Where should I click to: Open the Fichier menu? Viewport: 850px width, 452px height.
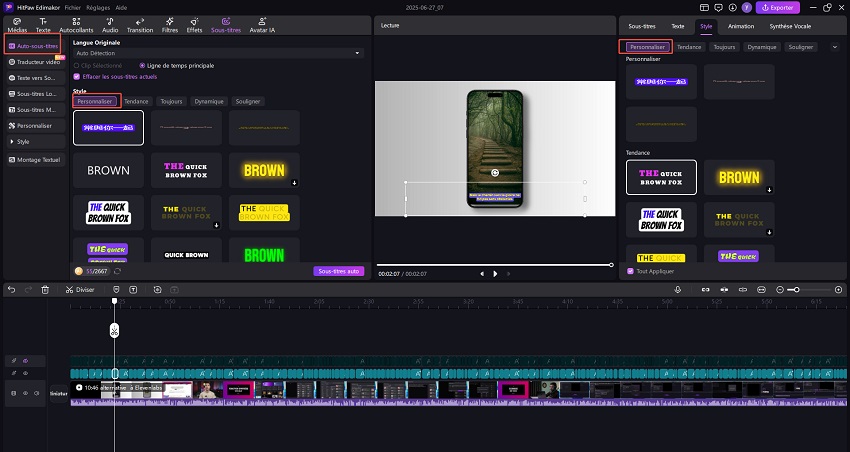pos(73,8)
